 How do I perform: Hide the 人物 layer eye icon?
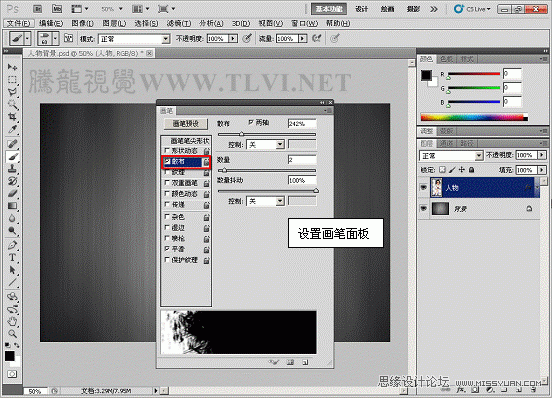(x=424, y=187)
